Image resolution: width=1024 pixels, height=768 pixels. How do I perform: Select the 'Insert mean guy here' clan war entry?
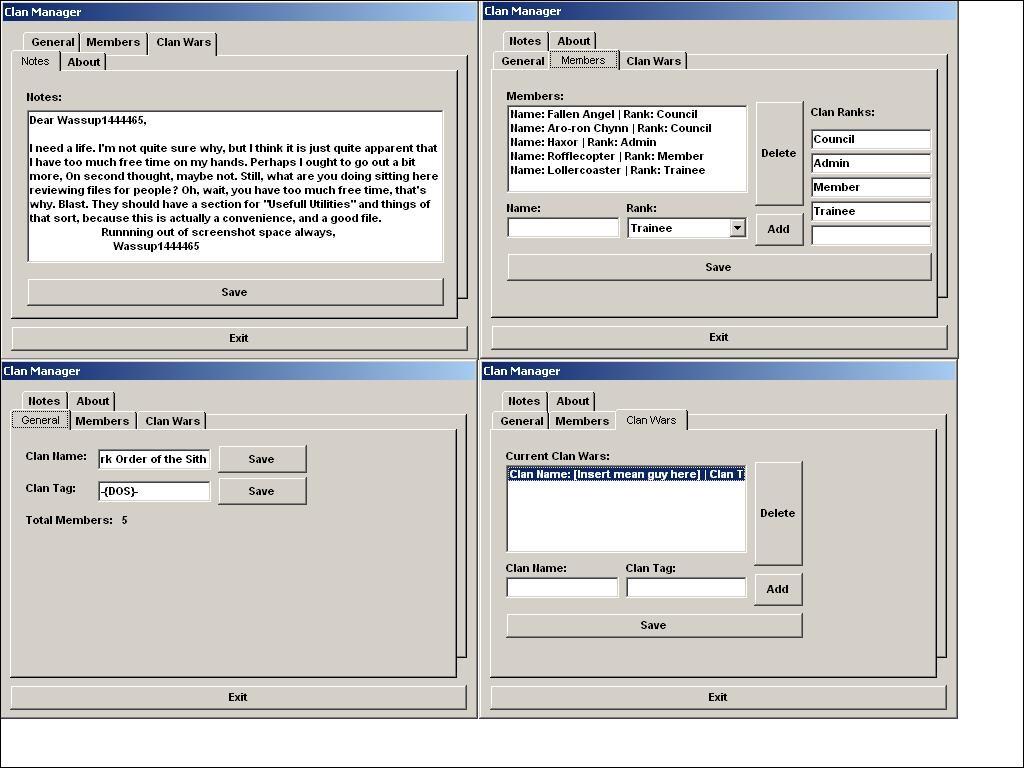(625, 474)
